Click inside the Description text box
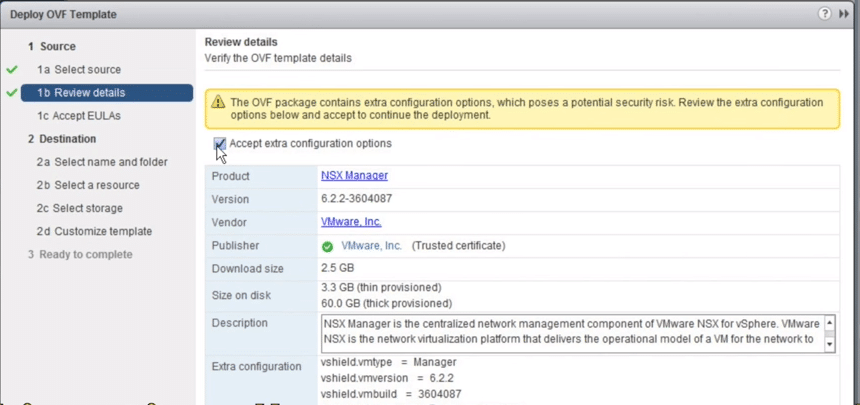860x405 pixels. (x=572, y=333)
